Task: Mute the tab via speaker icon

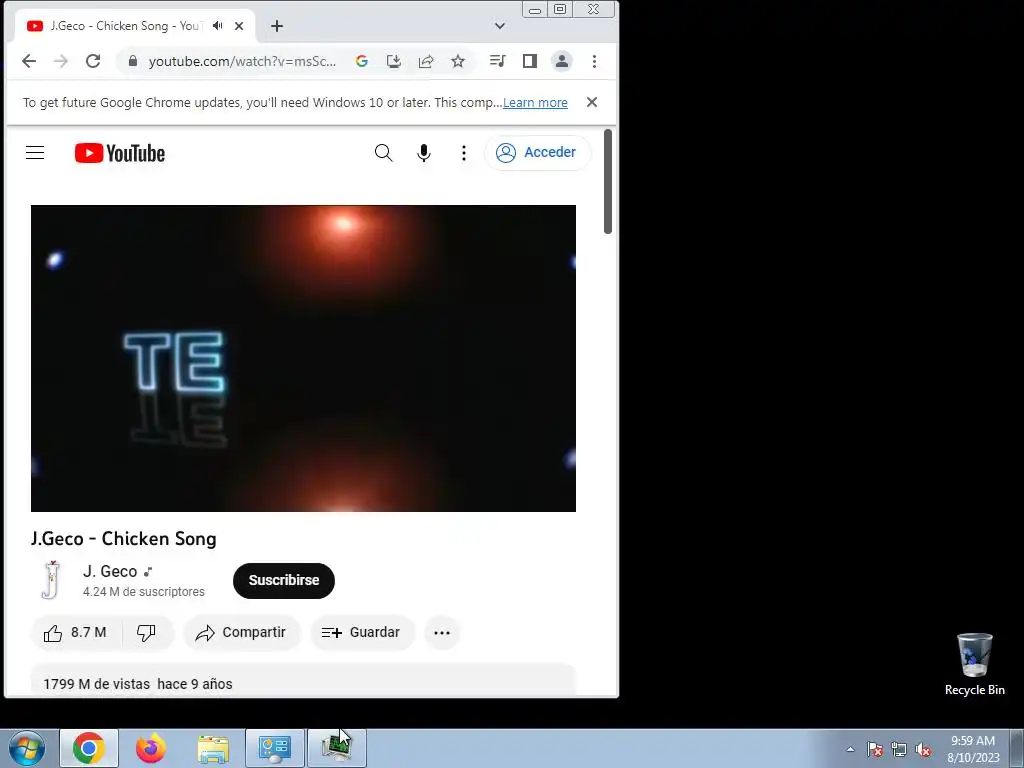Action: [x=217, y=25]
